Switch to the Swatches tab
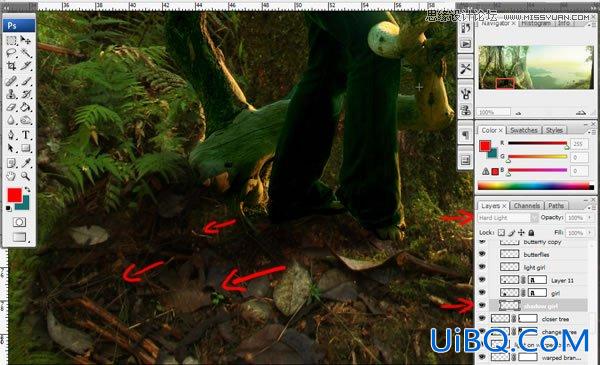The height and width of the screenshot is (365, 600). pos(524,130)
